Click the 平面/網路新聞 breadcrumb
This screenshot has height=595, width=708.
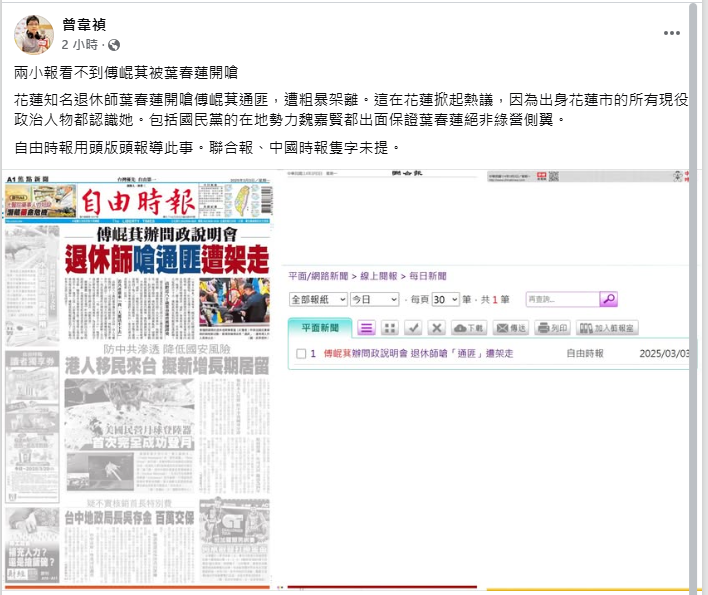pyautogui.click(x=318, y=276)
